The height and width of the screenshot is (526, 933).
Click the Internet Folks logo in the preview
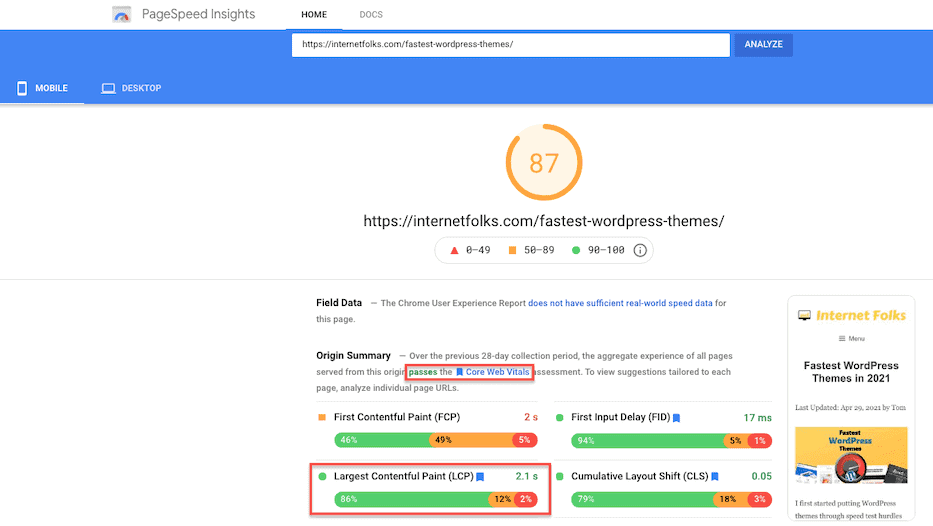[852, 315]
